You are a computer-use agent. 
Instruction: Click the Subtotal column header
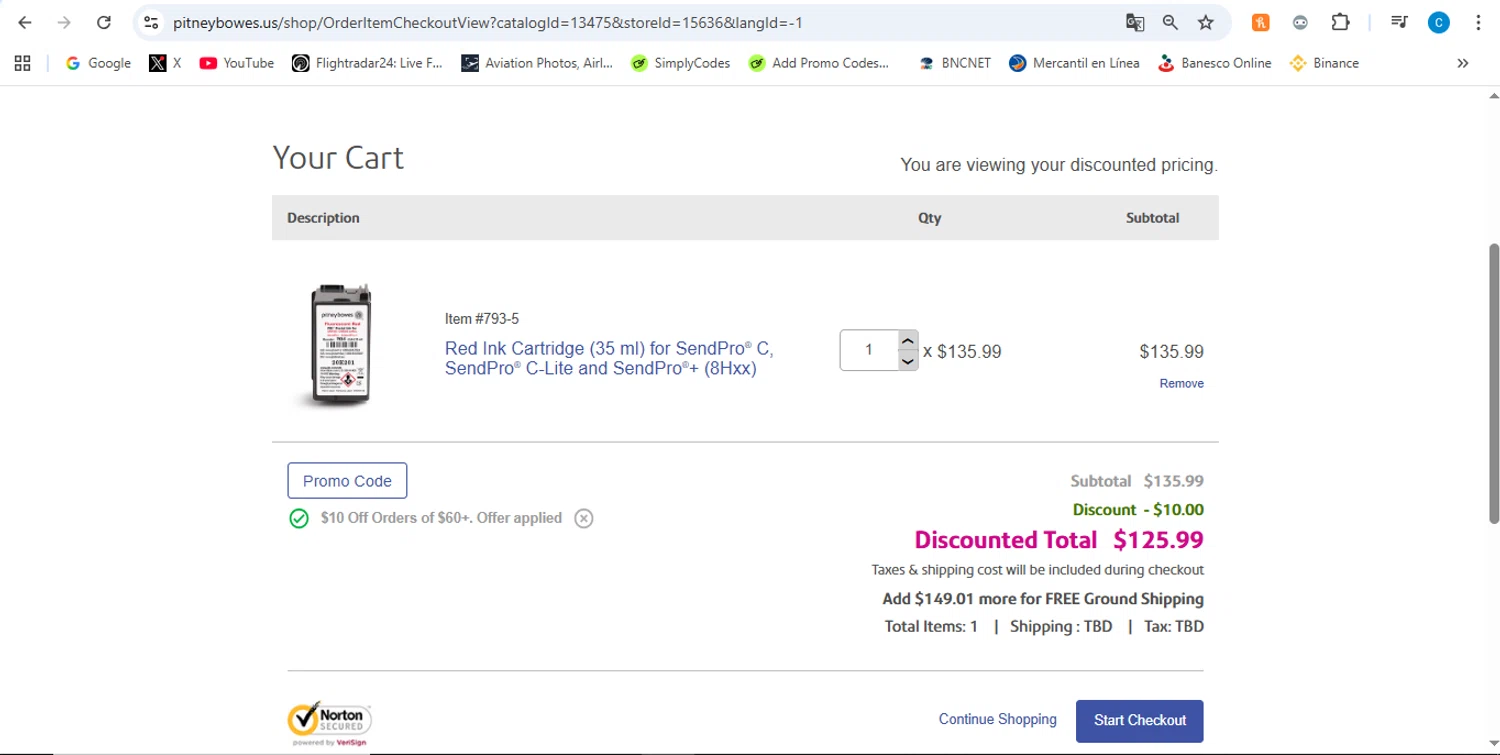click(x=1153, y=218)
